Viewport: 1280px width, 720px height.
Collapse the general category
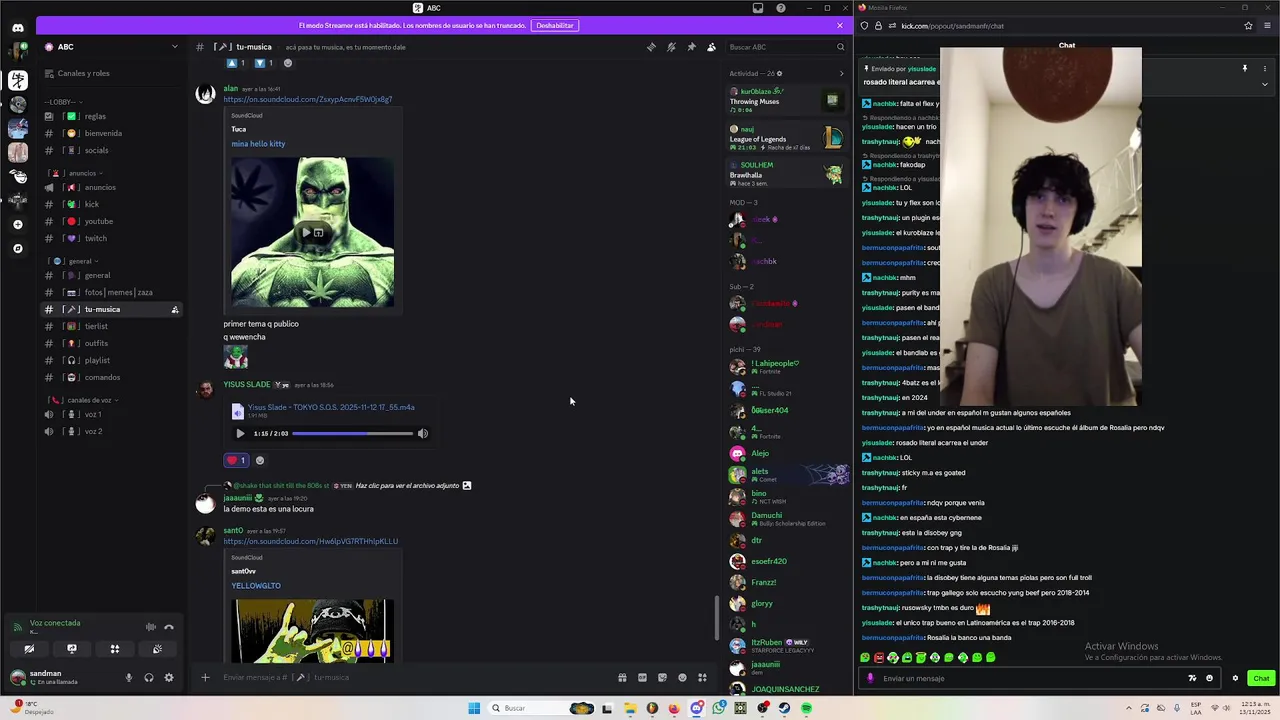coord(75,261)
